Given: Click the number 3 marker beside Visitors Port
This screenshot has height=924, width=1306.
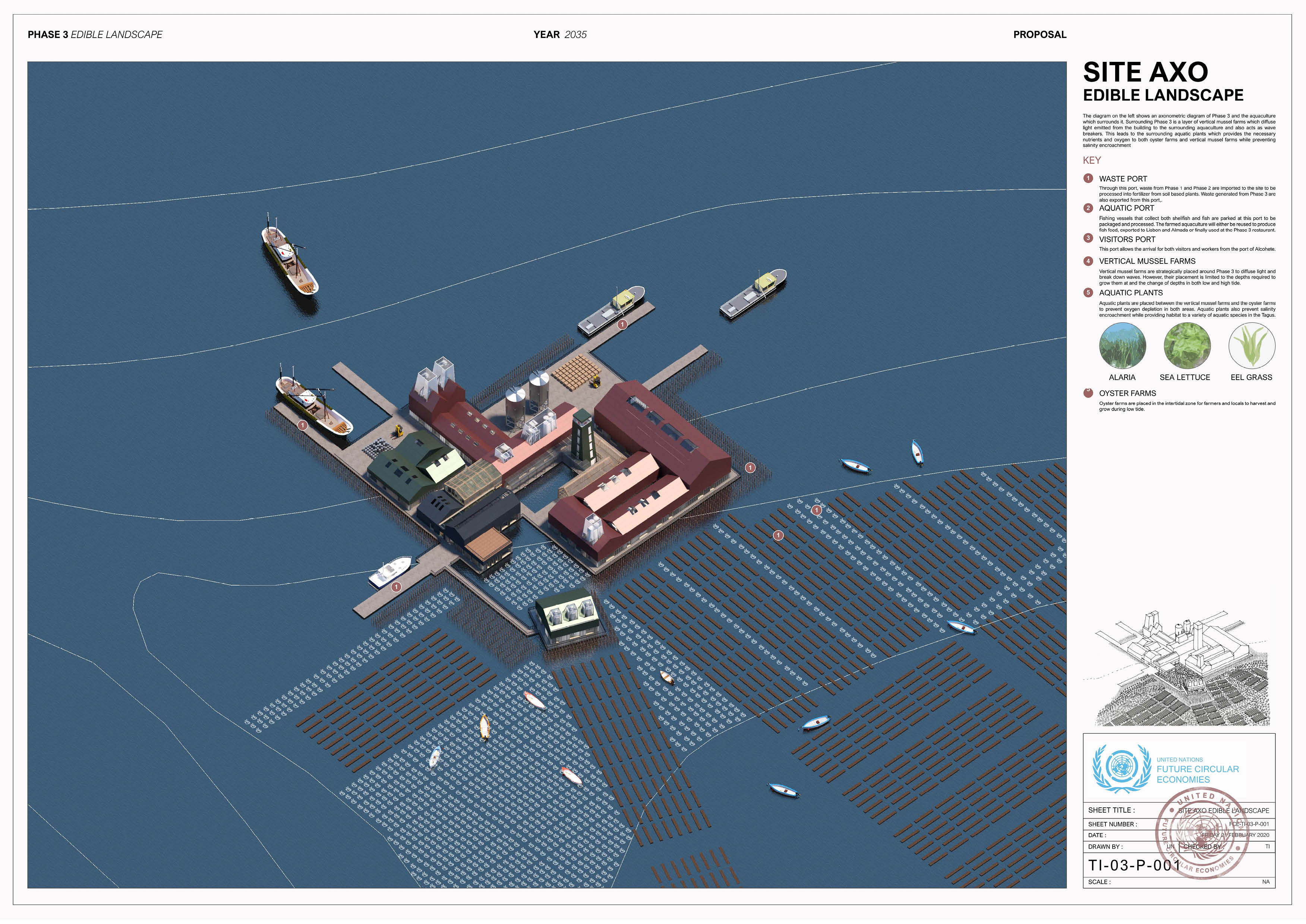Looking at the screenshot, I should (1088, 238).
